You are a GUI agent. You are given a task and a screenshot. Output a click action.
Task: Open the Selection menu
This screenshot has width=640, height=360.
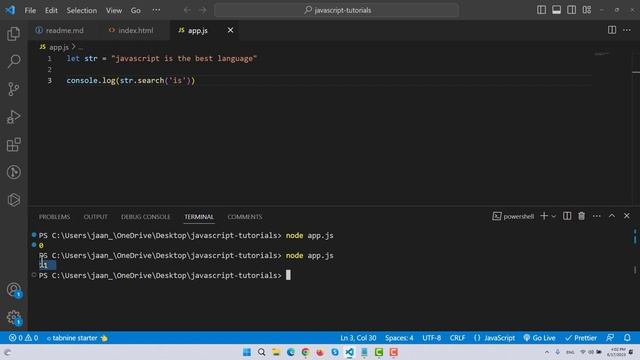(x=82, y=10)
